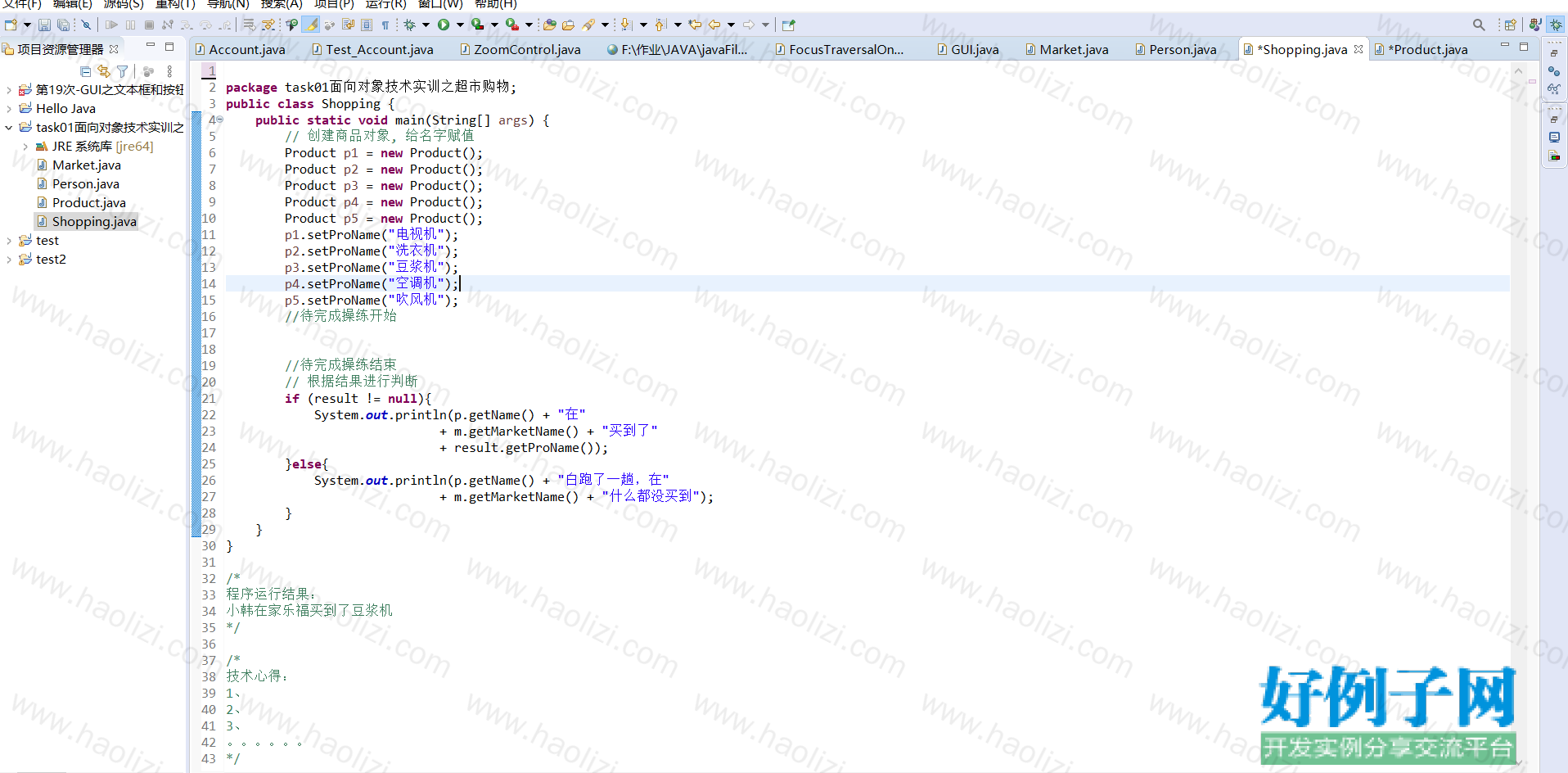1568x773 pixels.
Task: Click the Step Return icon
Action: (x=224, y=25)
